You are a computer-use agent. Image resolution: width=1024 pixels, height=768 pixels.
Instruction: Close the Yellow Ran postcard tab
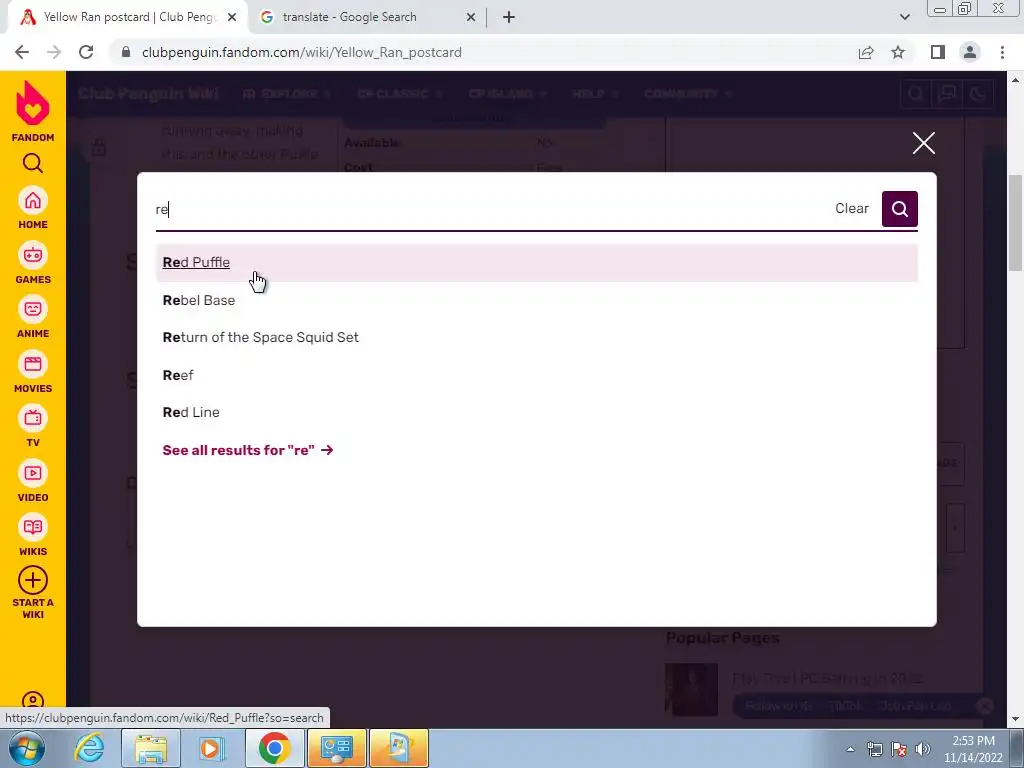(x=232, y=18)
